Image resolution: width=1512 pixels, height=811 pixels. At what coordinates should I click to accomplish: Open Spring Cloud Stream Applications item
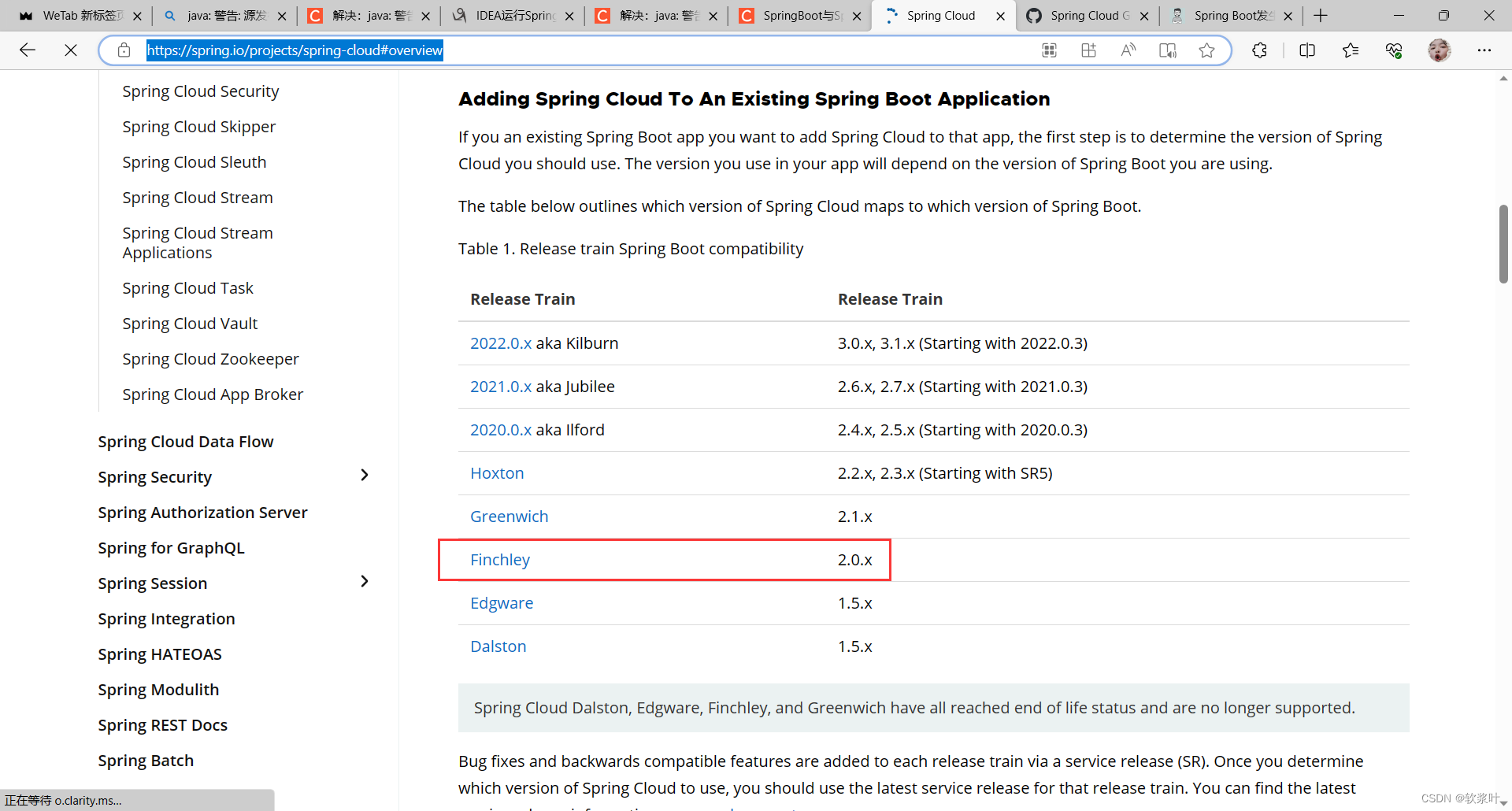(198, 243)
